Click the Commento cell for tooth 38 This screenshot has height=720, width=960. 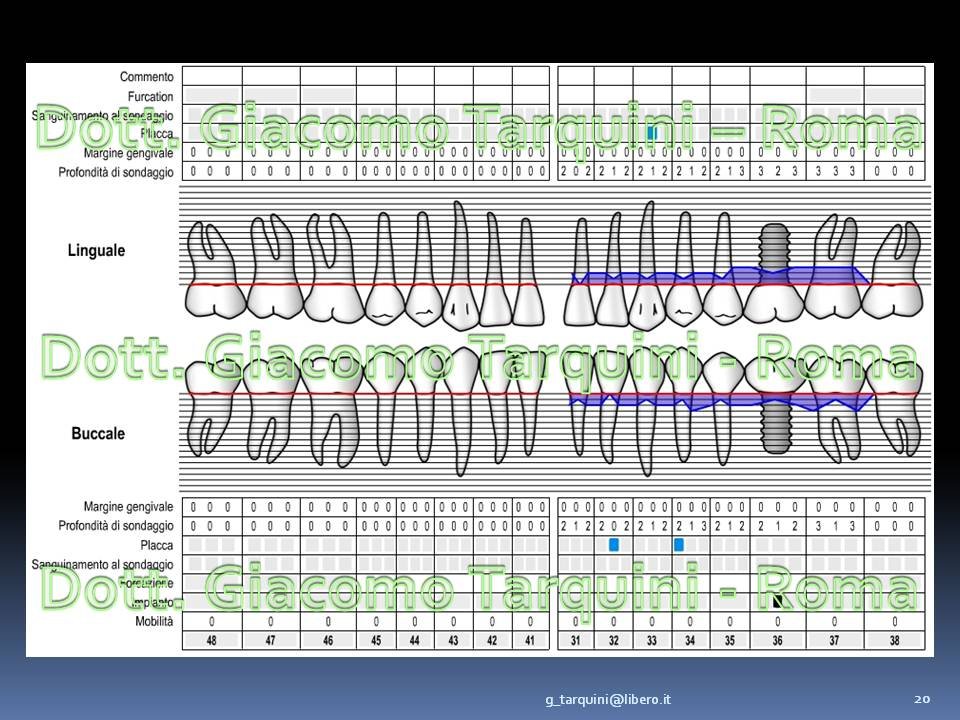tap(894, 77)
